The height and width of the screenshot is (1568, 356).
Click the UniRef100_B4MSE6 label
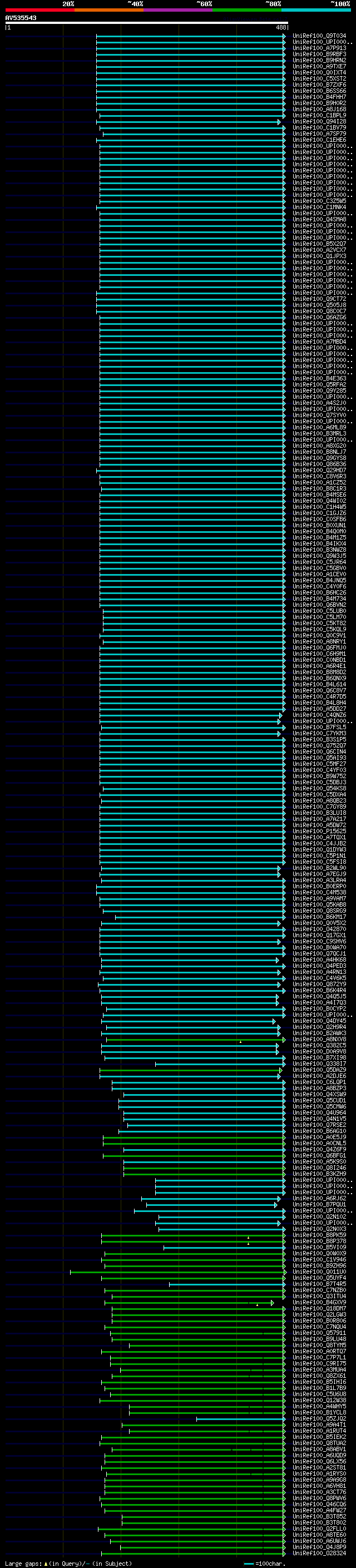coord(319,495)
